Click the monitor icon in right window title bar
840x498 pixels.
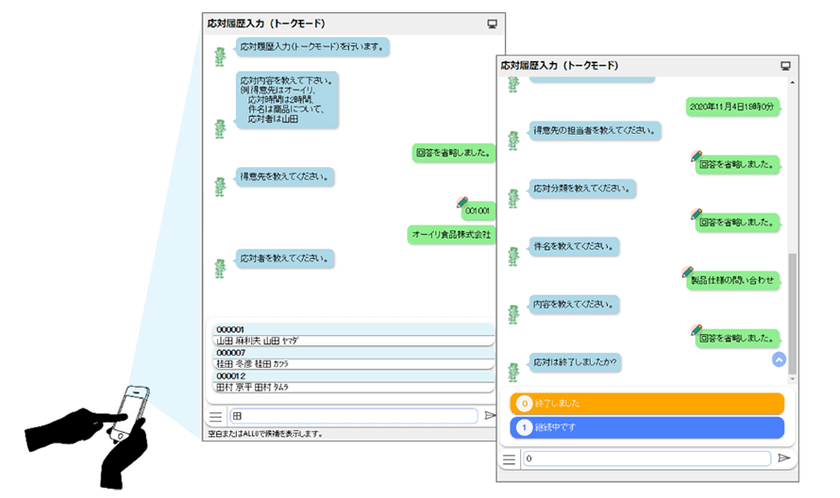click(x=785, y=66)
